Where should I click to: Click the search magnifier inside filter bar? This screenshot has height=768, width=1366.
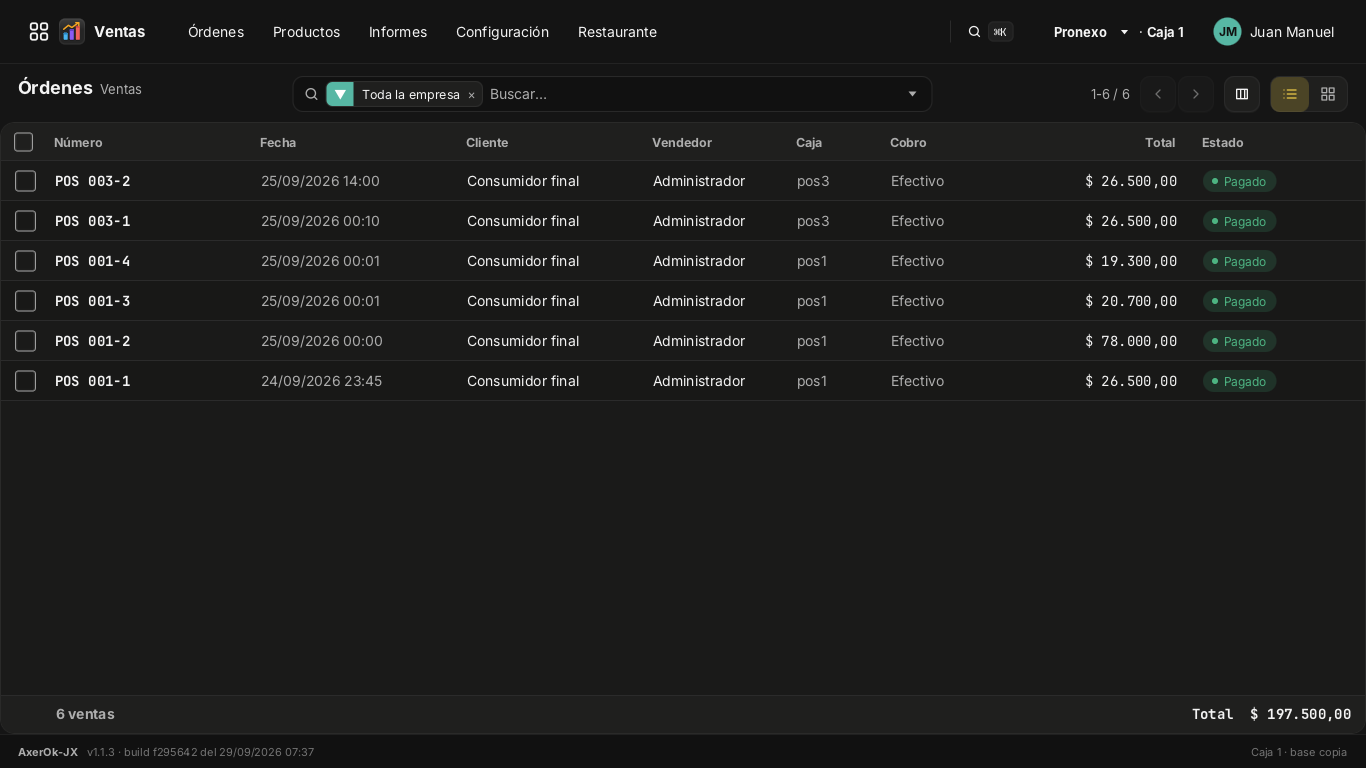pyautogui.click(x=311, y=94)
